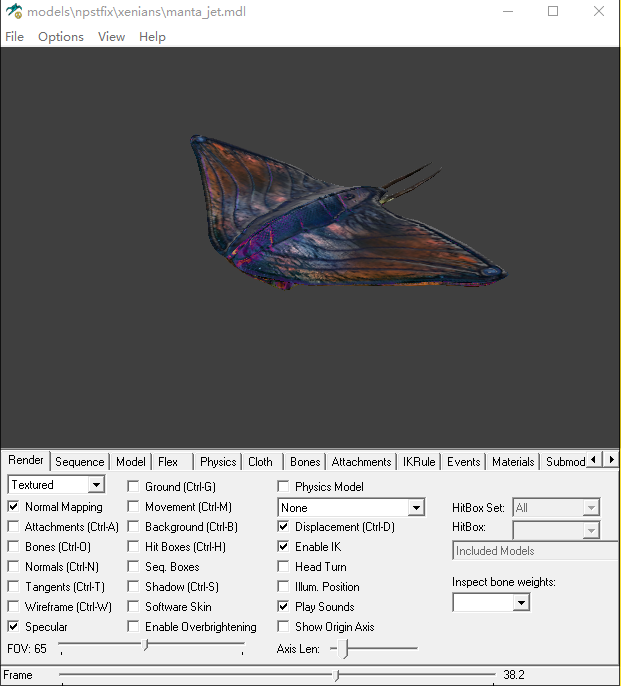Uncheck Play Sounds
Image resolution: width=621 pixels, height=686 pixels.
pos(283,607)
